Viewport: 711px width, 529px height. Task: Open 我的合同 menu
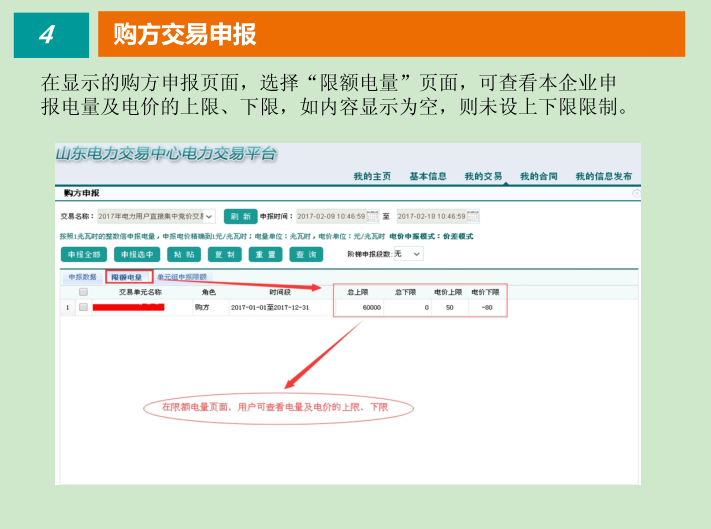pyautogui.click(x=539, y=176)
